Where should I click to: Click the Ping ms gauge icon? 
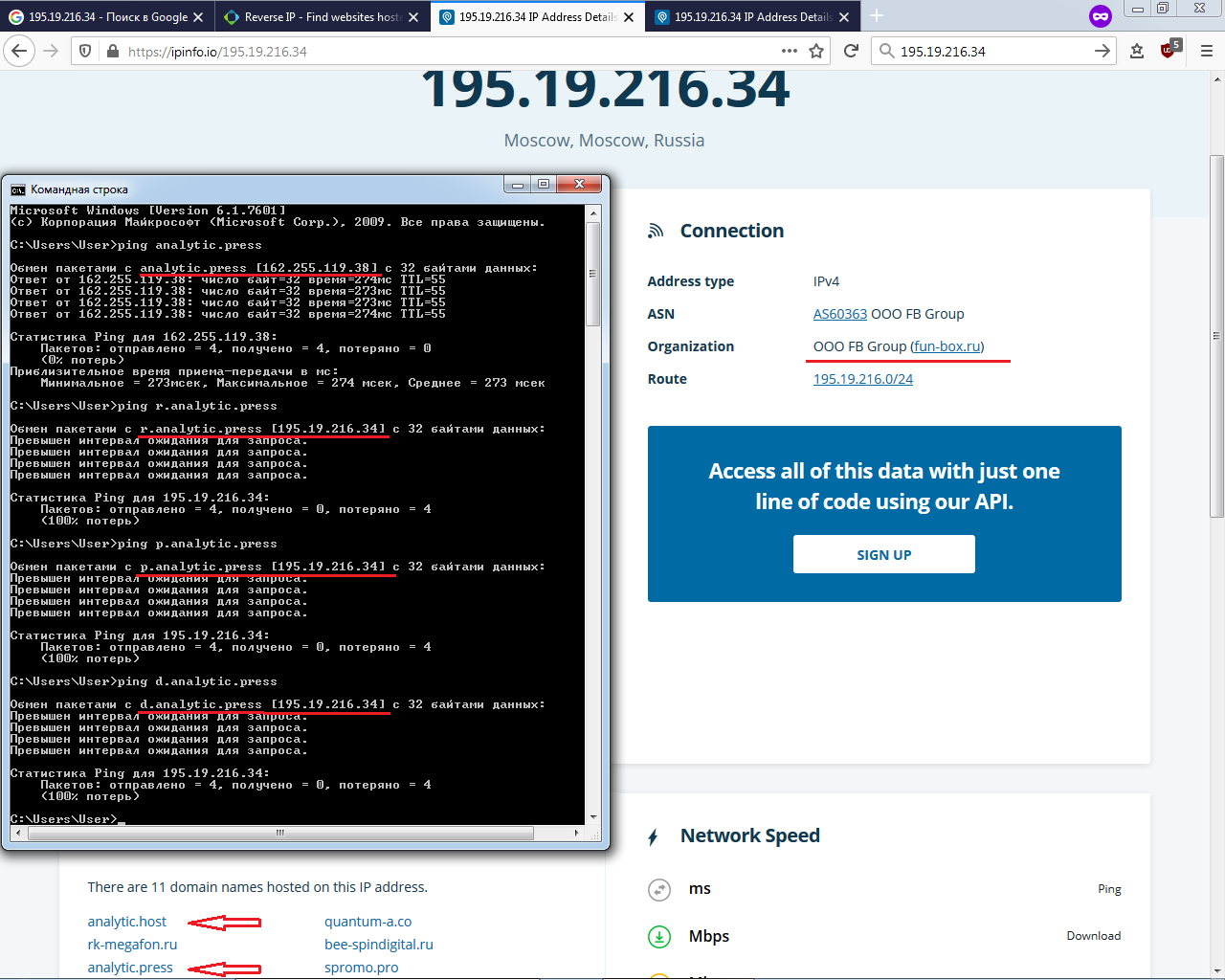click(659, 890)
